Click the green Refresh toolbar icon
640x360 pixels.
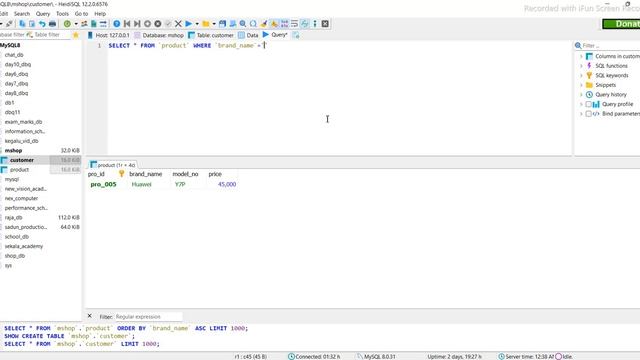pos(67,24)
